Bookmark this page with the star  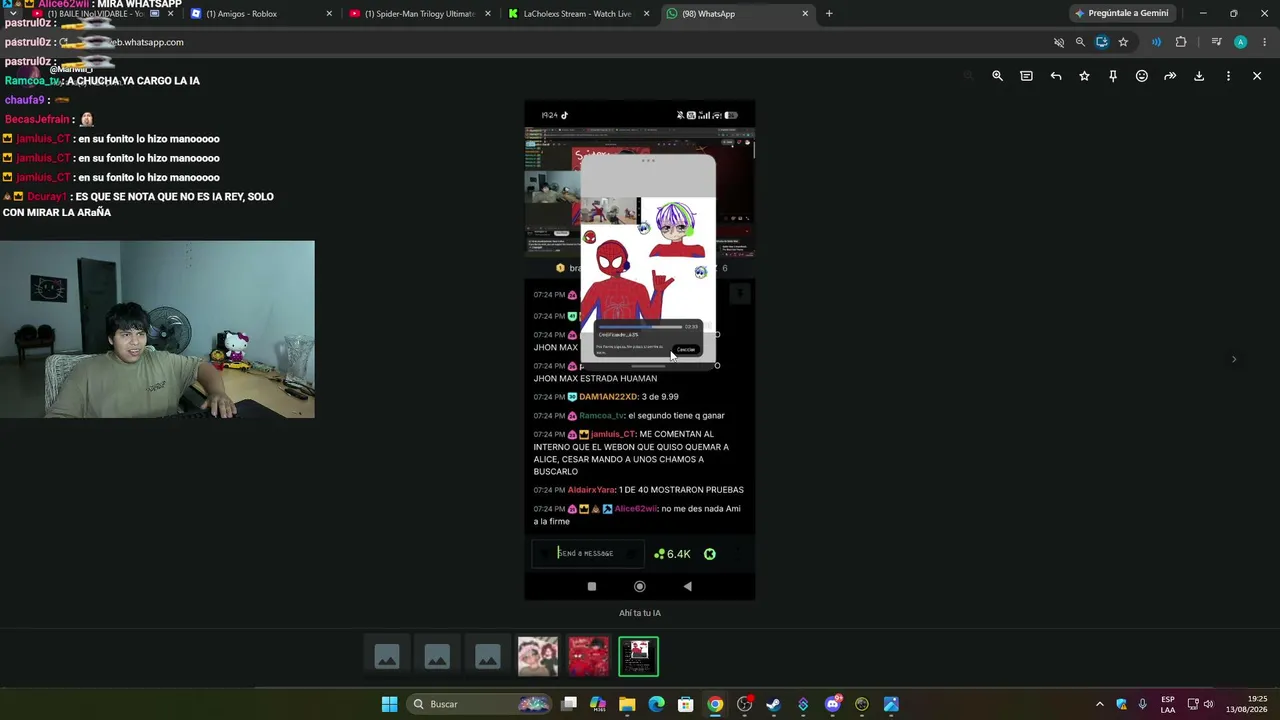pos(1123,42)
